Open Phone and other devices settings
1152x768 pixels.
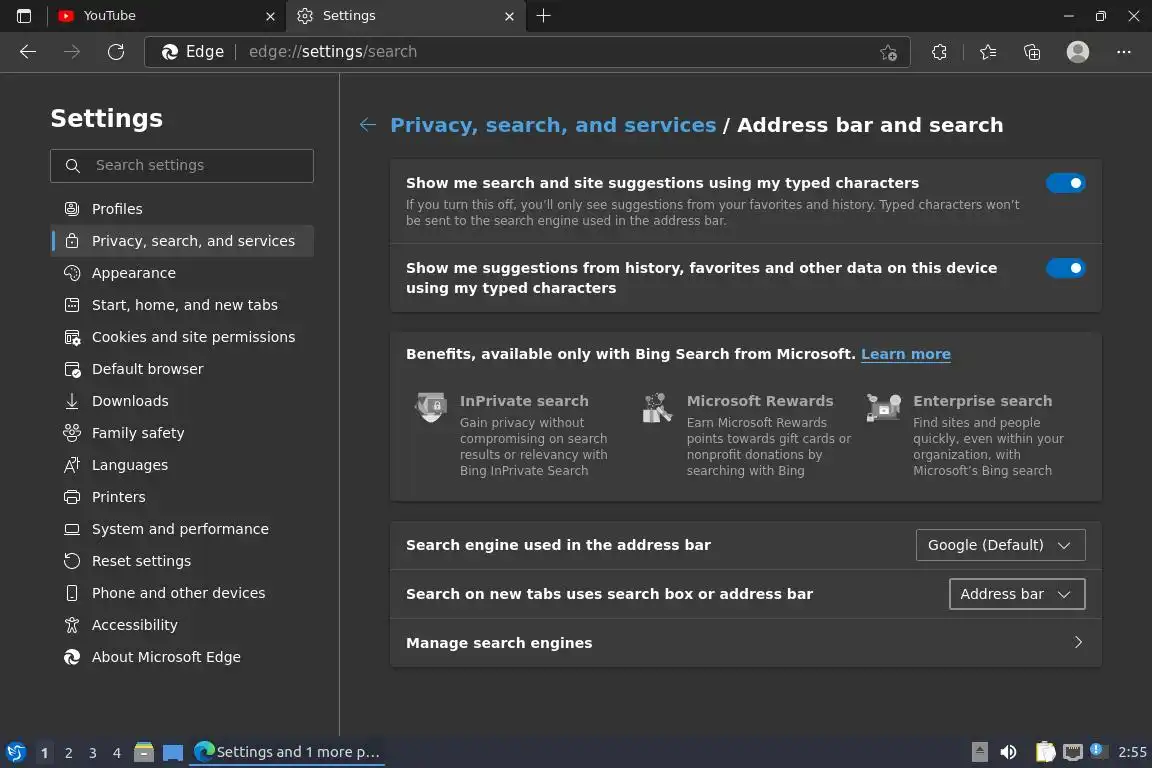181,592
